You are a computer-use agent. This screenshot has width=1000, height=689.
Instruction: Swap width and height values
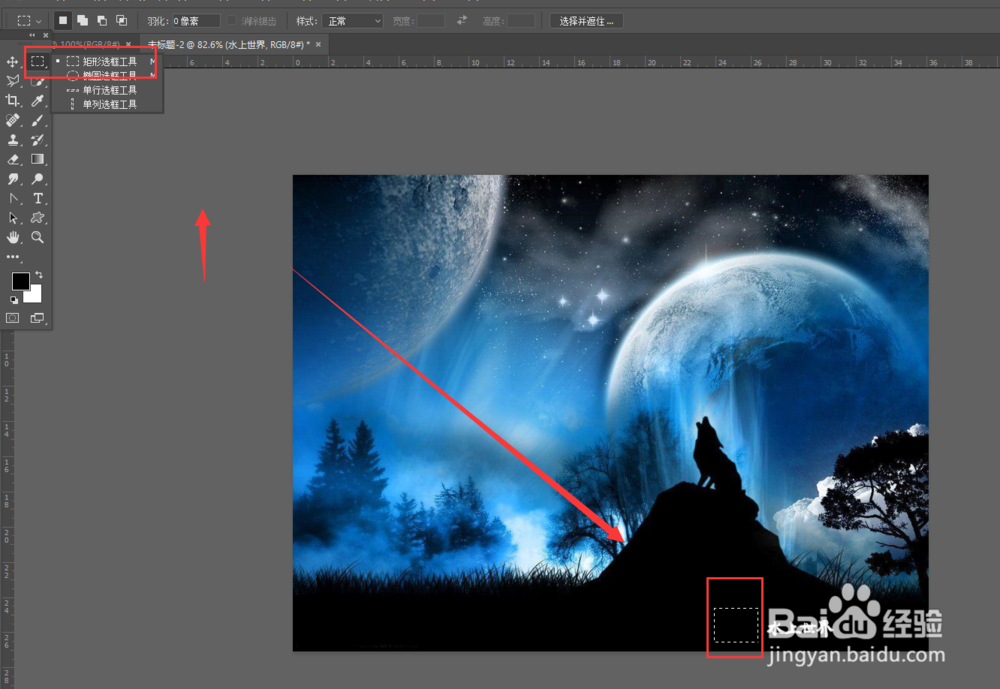coord(462,21)
